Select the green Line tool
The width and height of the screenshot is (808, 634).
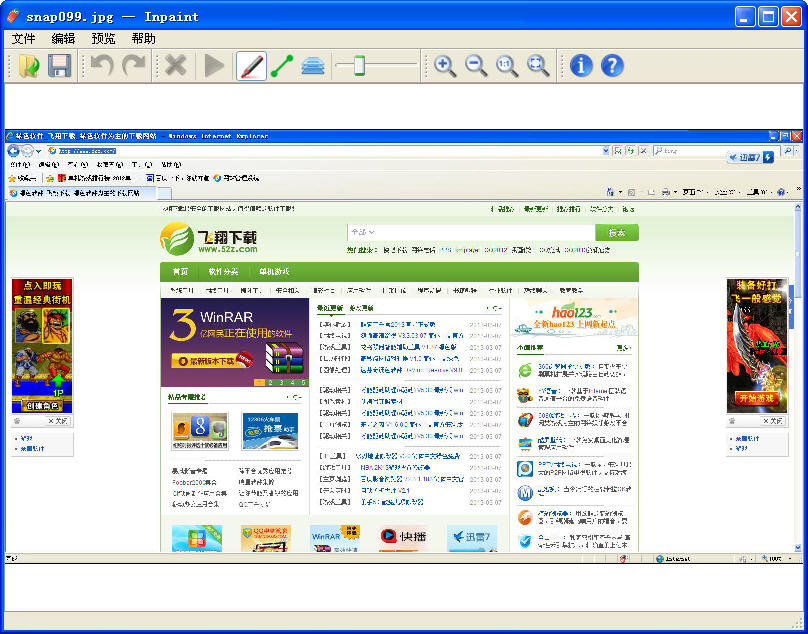click(282, 66)
